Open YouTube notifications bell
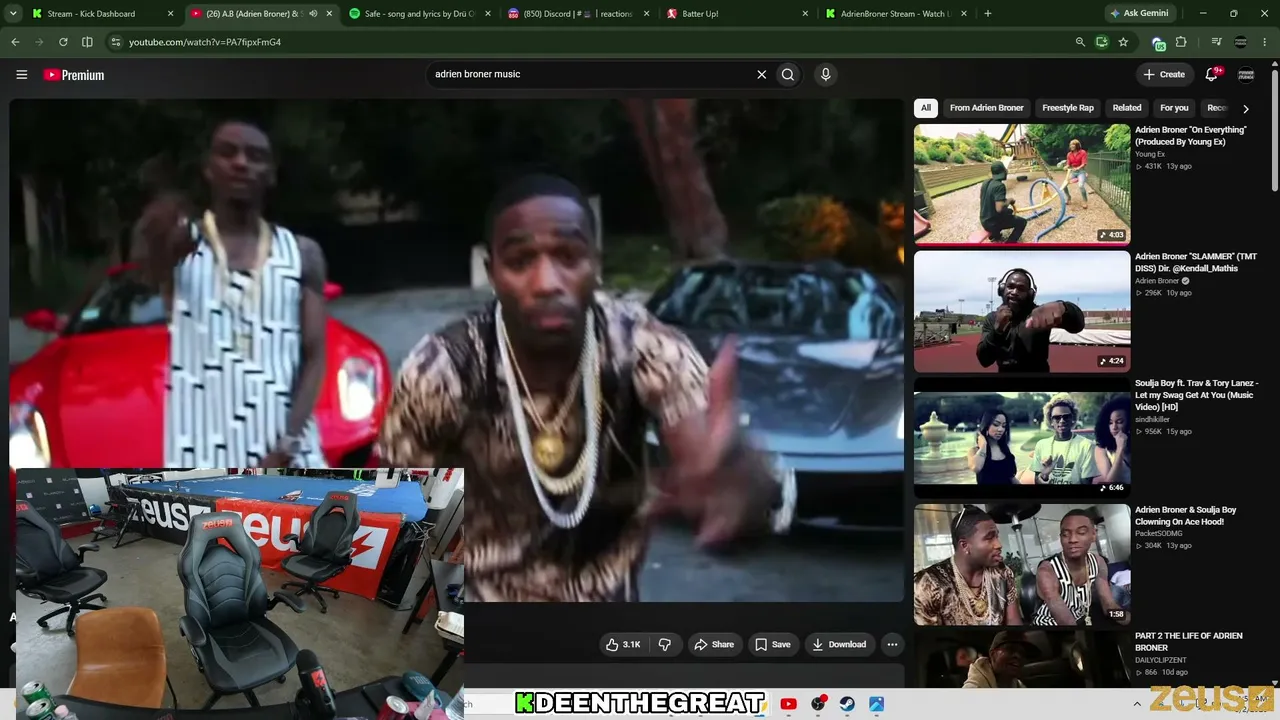This screenshot has height=720, width=1280. point(1212,74)
